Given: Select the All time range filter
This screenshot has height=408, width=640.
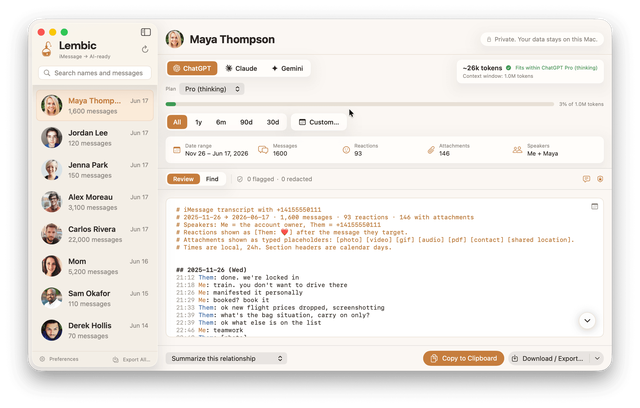Looking at the screenshot, I should (x=177, y=122).
